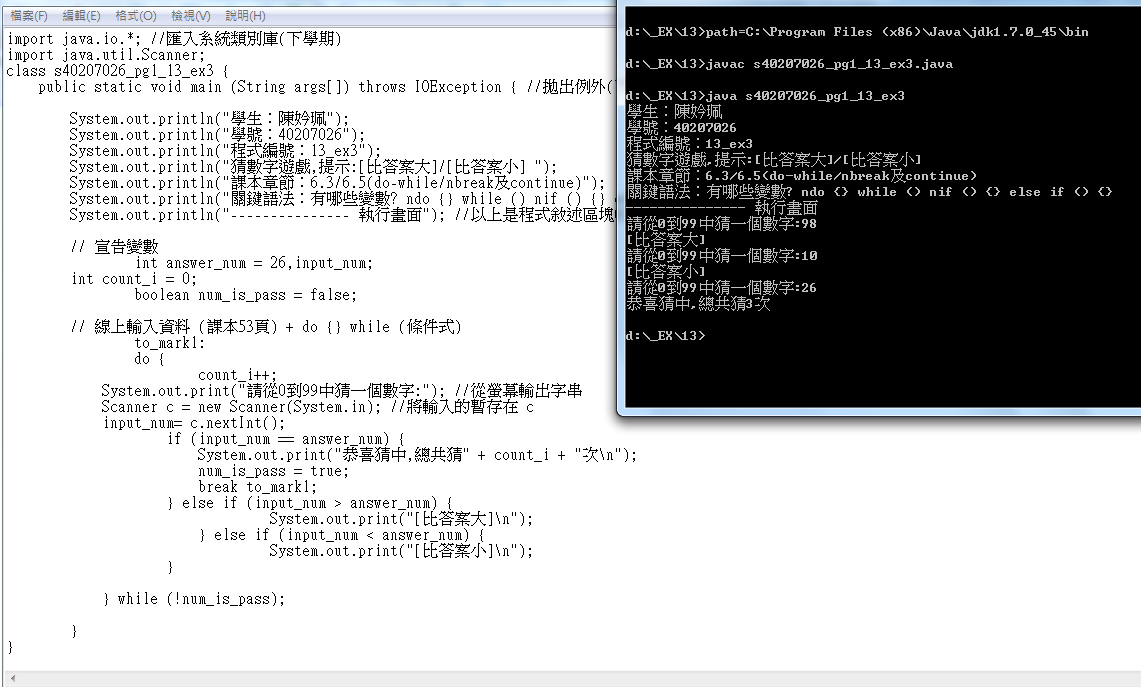Click the println line with 學號：40207026
1141x687 pixels.
(217, 135)
